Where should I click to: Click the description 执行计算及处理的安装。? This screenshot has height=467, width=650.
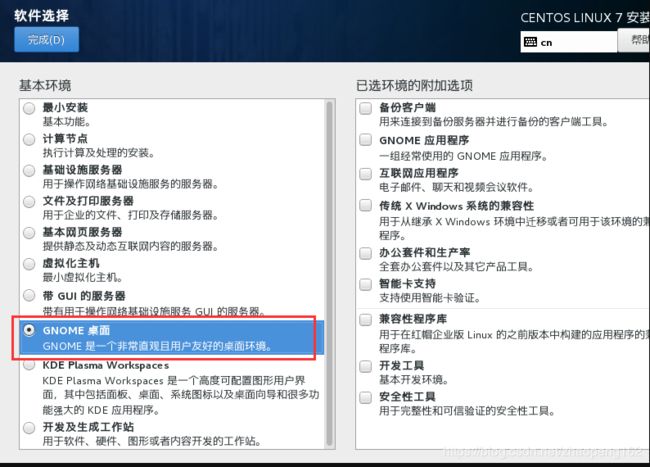[99, 153]
